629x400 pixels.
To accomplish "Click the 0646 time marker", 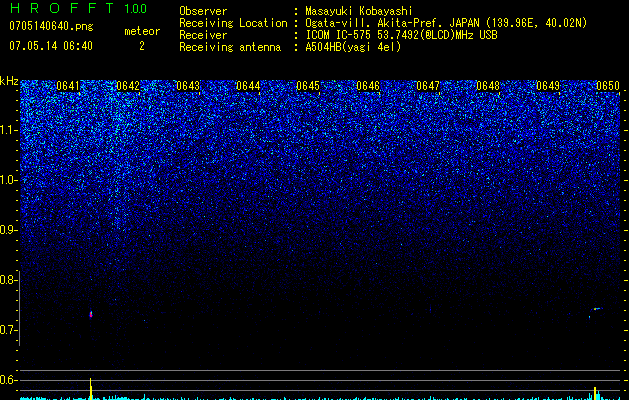I will pyautogui.click(x=368, y=86).
